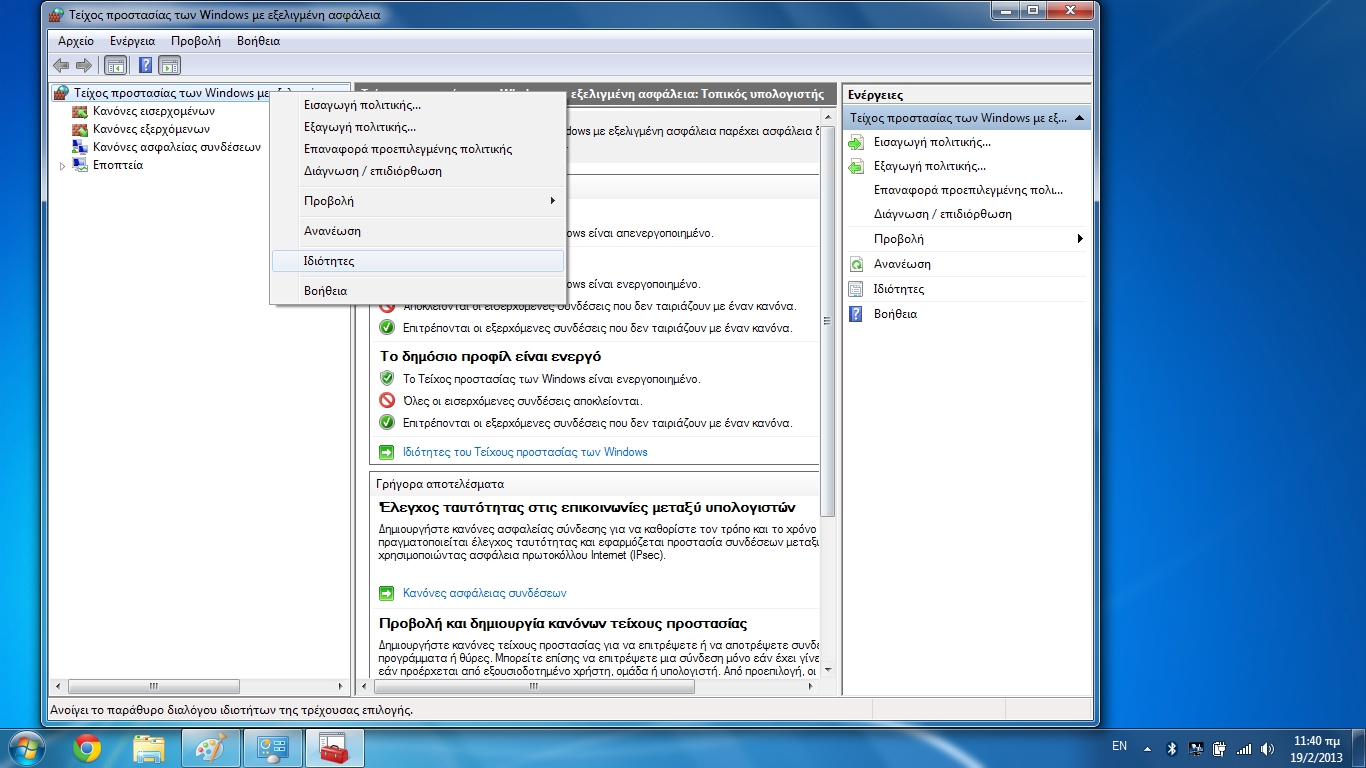This screenshot has height=768, width=1366.
Task: Click the center pane scrollbar down arrow
Action: [827, 671]
